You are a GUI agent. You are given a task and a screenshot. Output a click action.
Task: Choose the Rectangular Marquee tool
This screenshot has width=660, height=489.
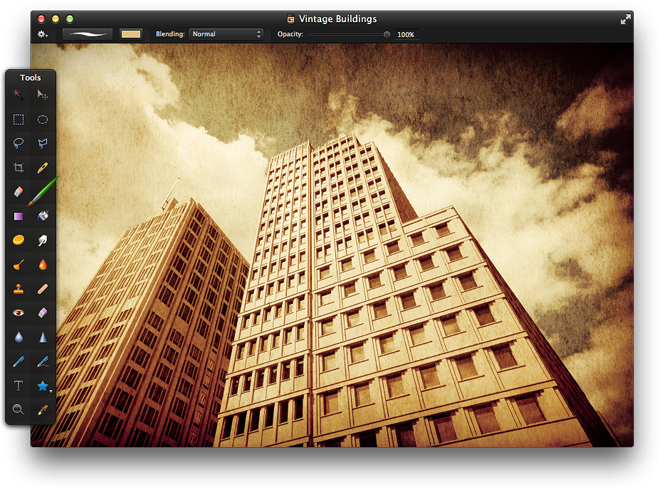[18, 120]
